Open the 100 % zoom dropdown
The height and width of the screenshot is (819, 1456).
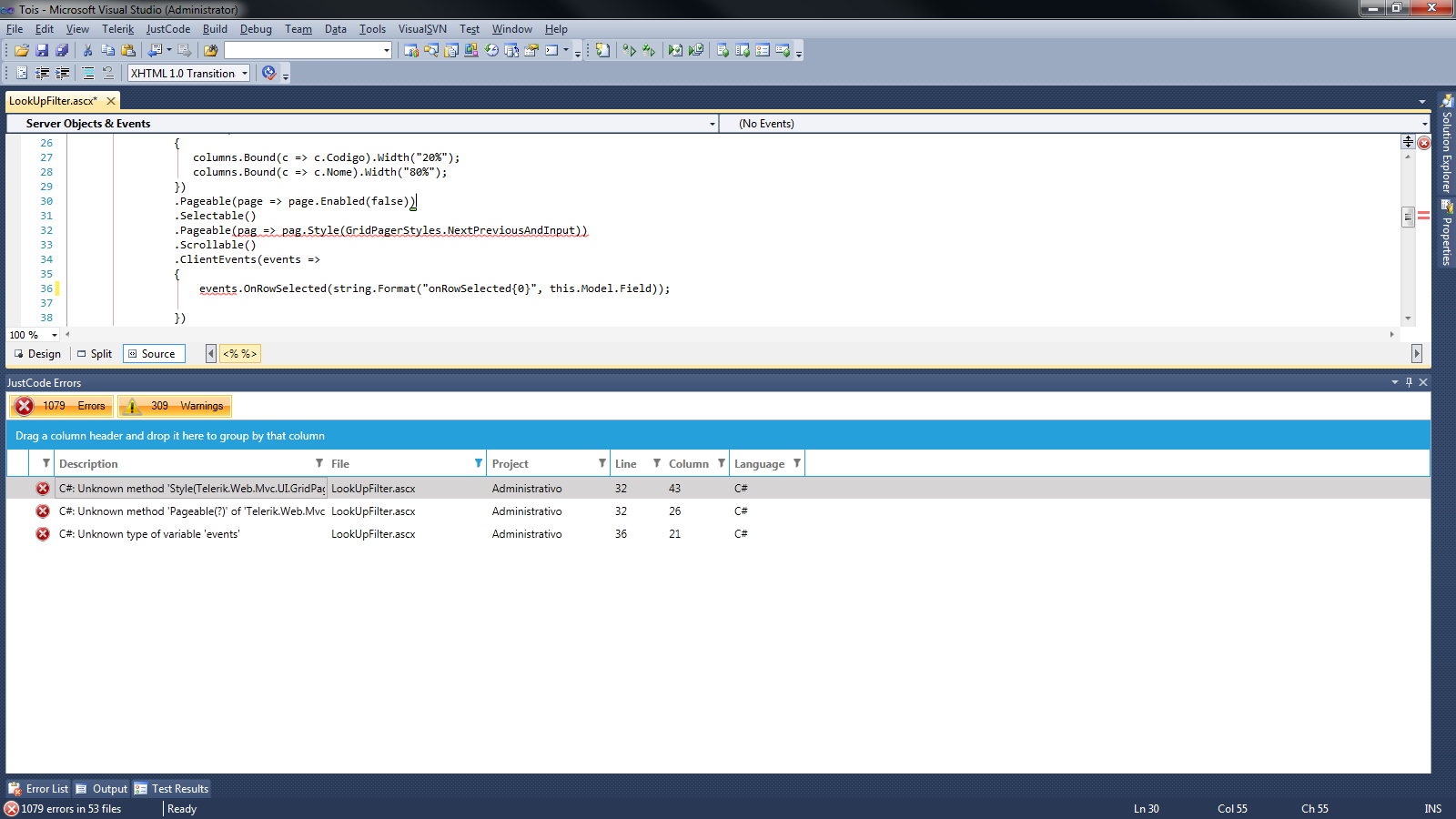(x=34, y=335)
